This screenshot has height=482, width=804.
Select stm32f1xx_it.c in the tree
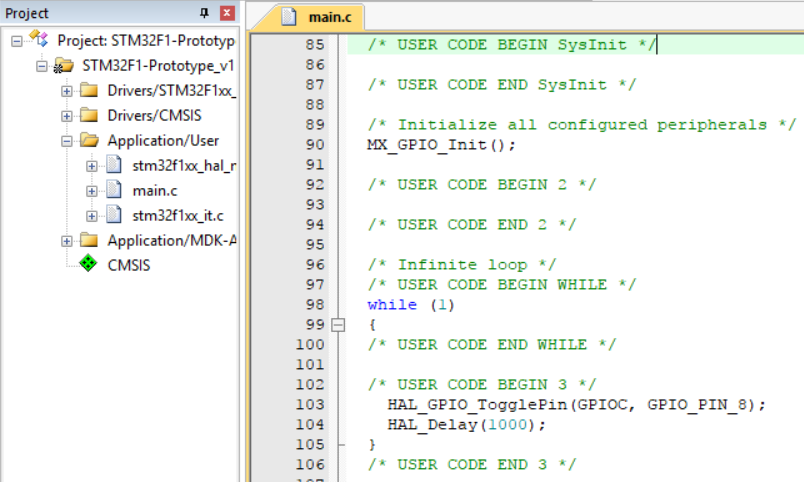pyautogui.click(x=178, y=216)
